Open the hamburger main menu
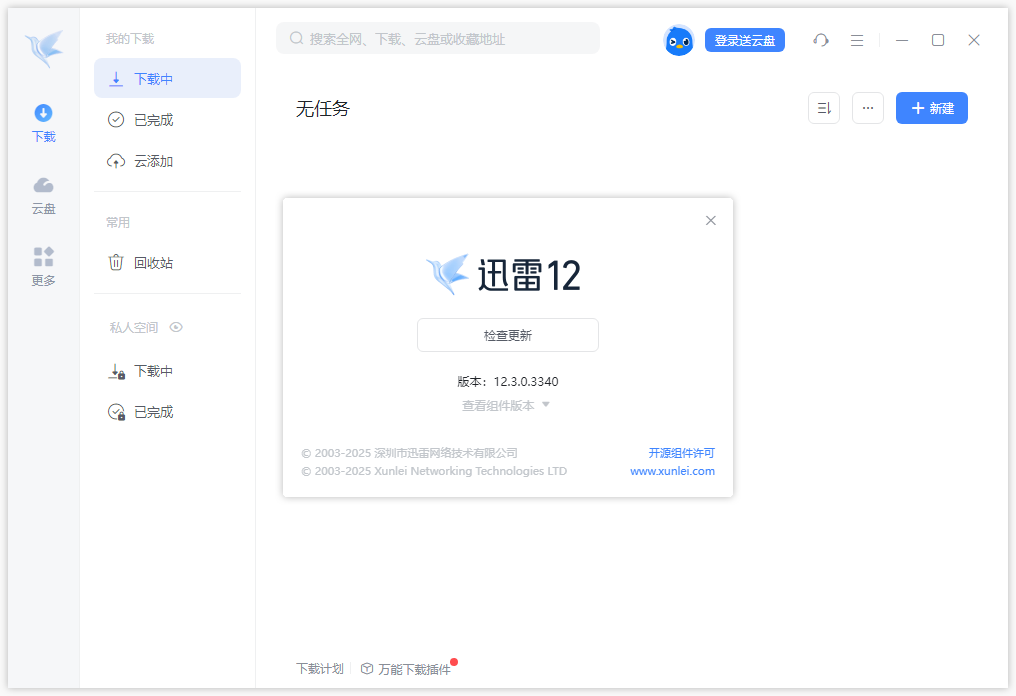This screenshot has width=1016, height=696. pyautogui.click(x=857, y=40)
